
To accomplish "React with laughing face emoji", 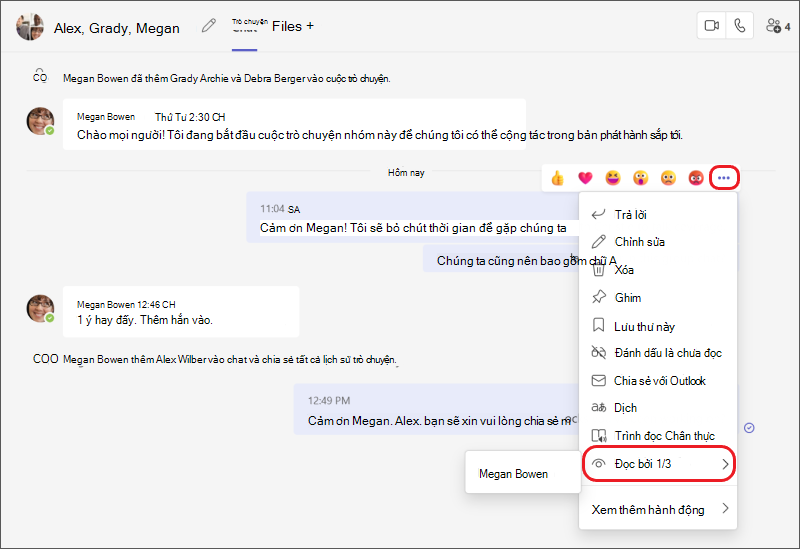I will click(x=613, y=178).
